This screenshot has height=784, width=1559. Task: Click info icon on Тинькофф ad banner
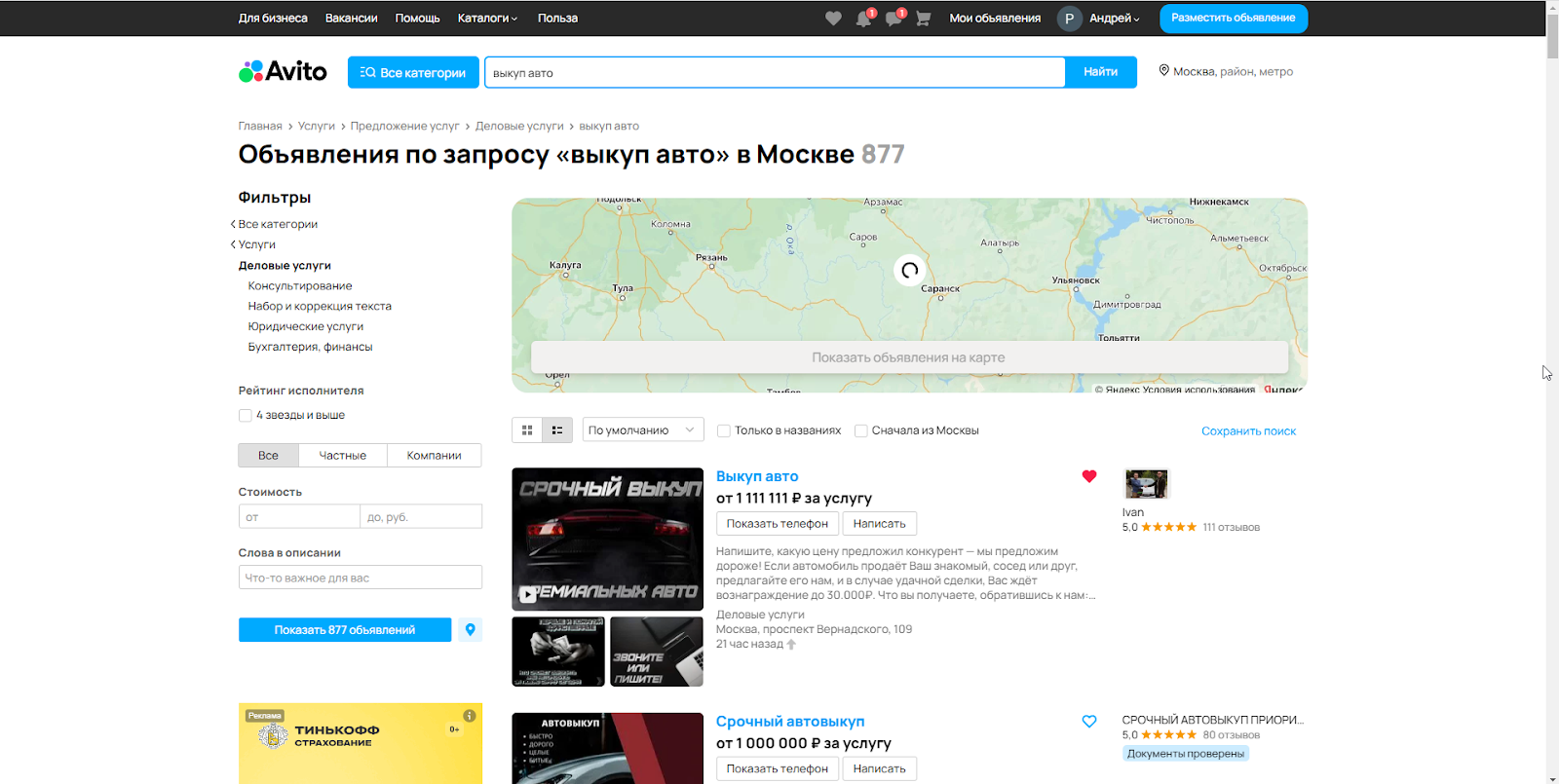click(x=470, y=716)
